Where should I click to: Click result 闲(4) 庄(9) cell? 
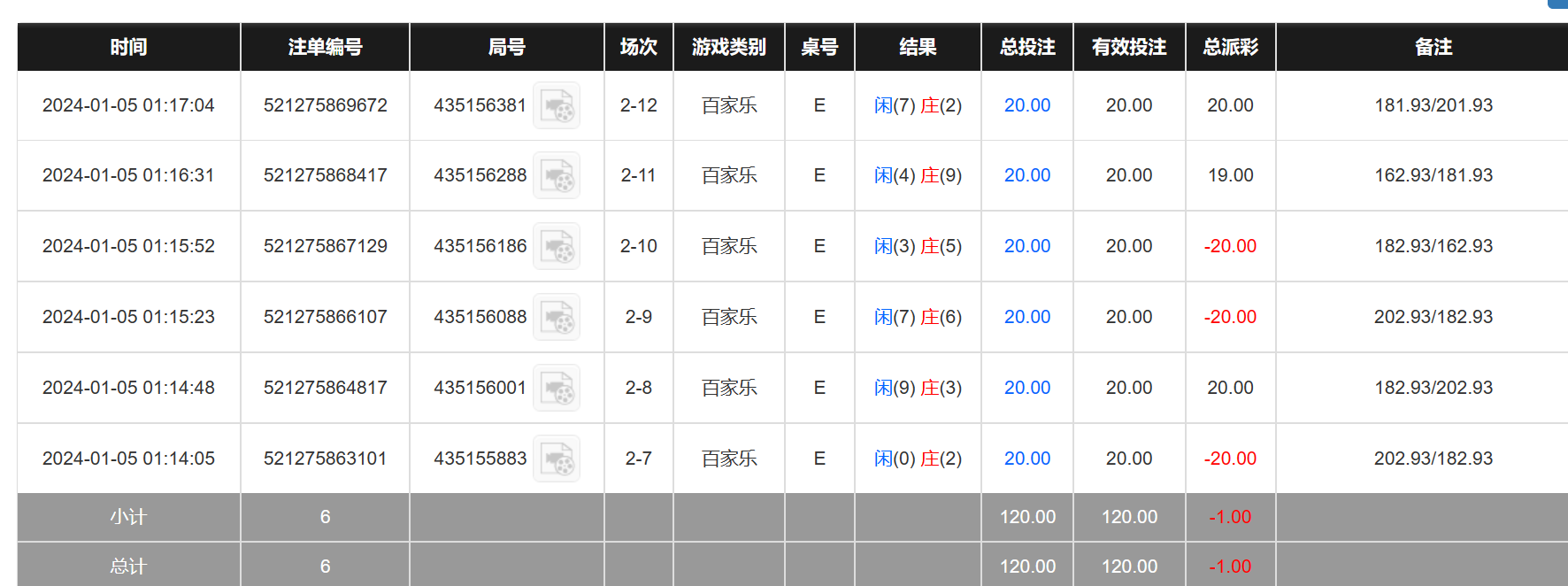pyautogui.click(x=918, y=175)
